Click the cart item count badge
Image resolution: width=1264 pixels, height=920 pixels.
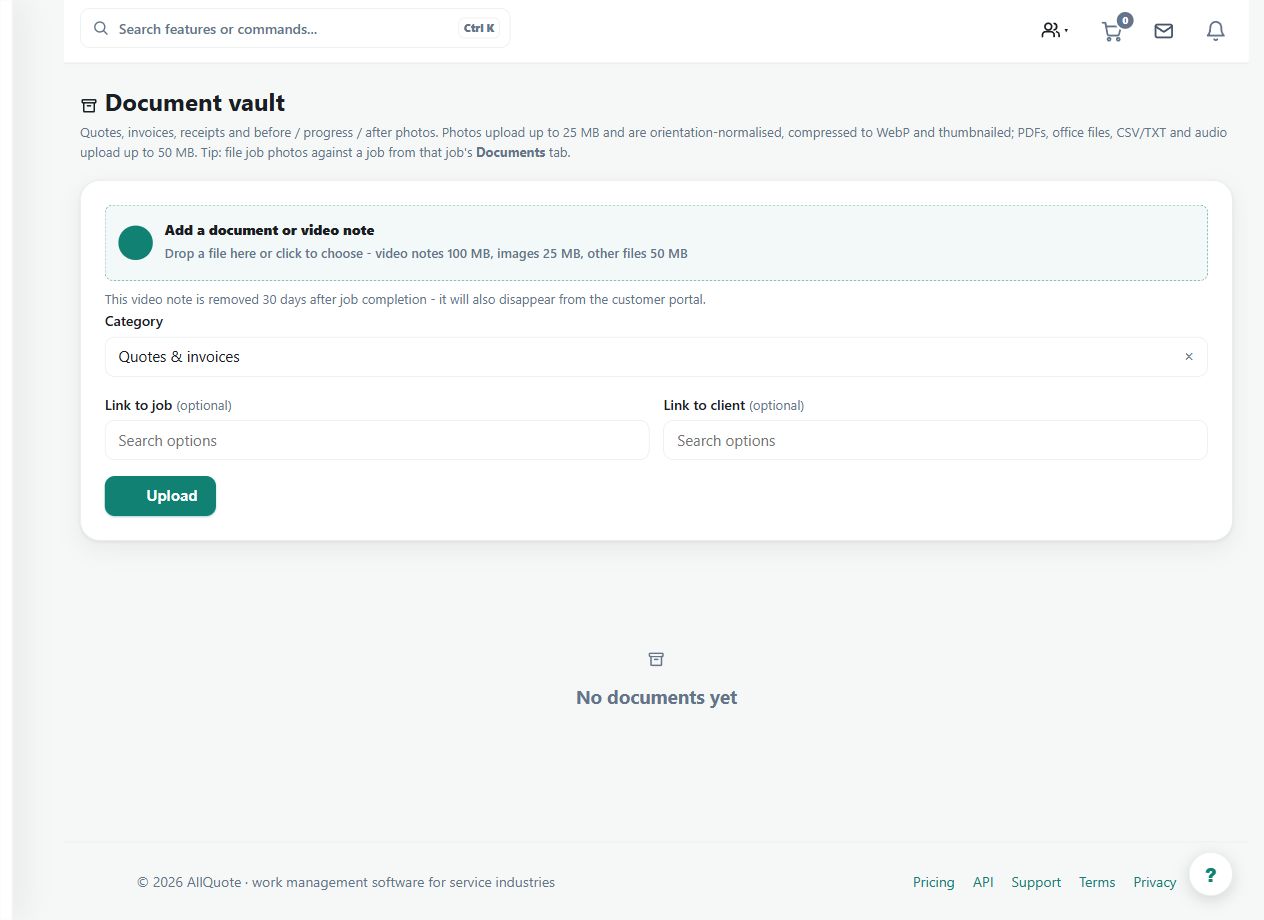[1125, 20]
